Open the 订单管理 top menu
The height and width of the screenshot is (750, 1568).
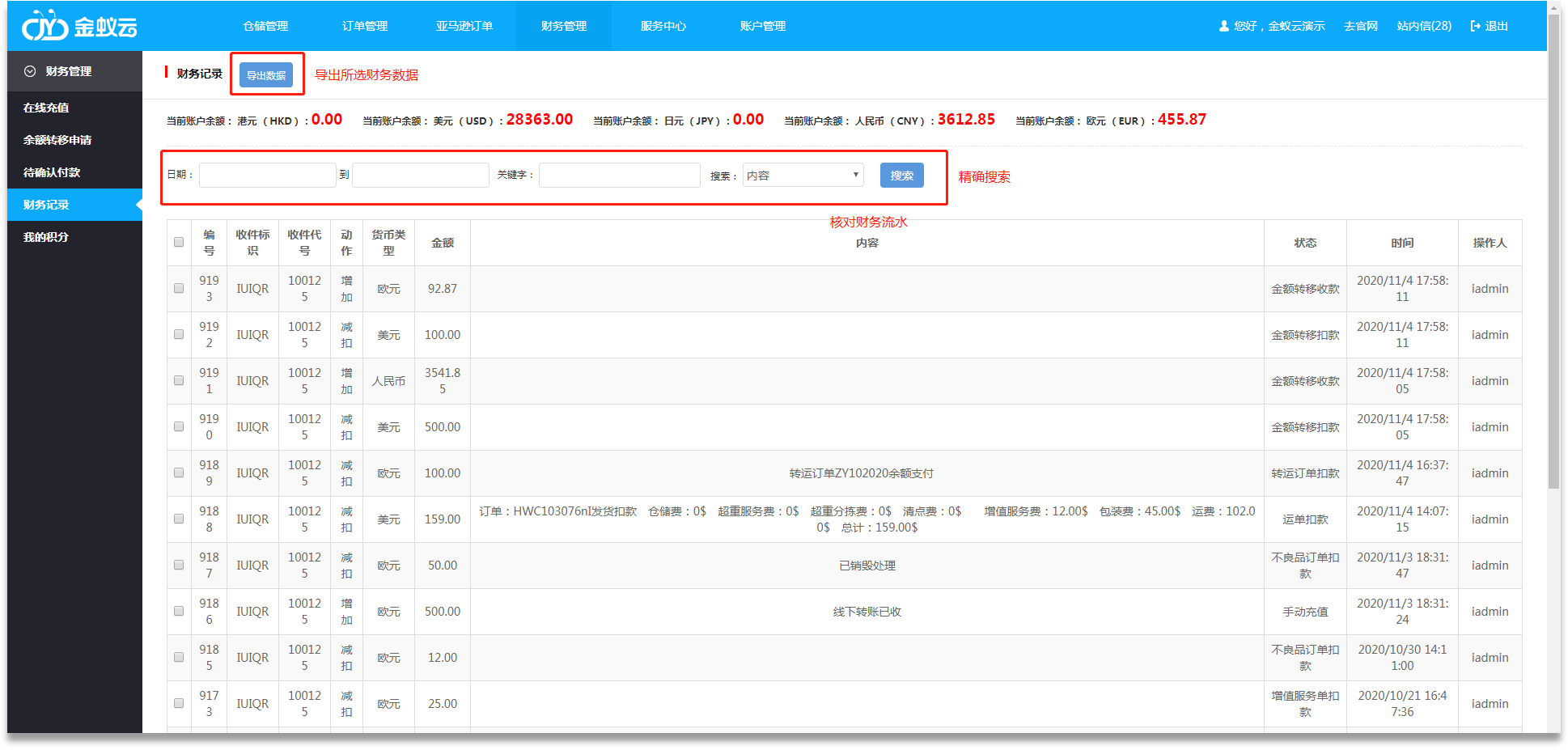pos(365,26)
